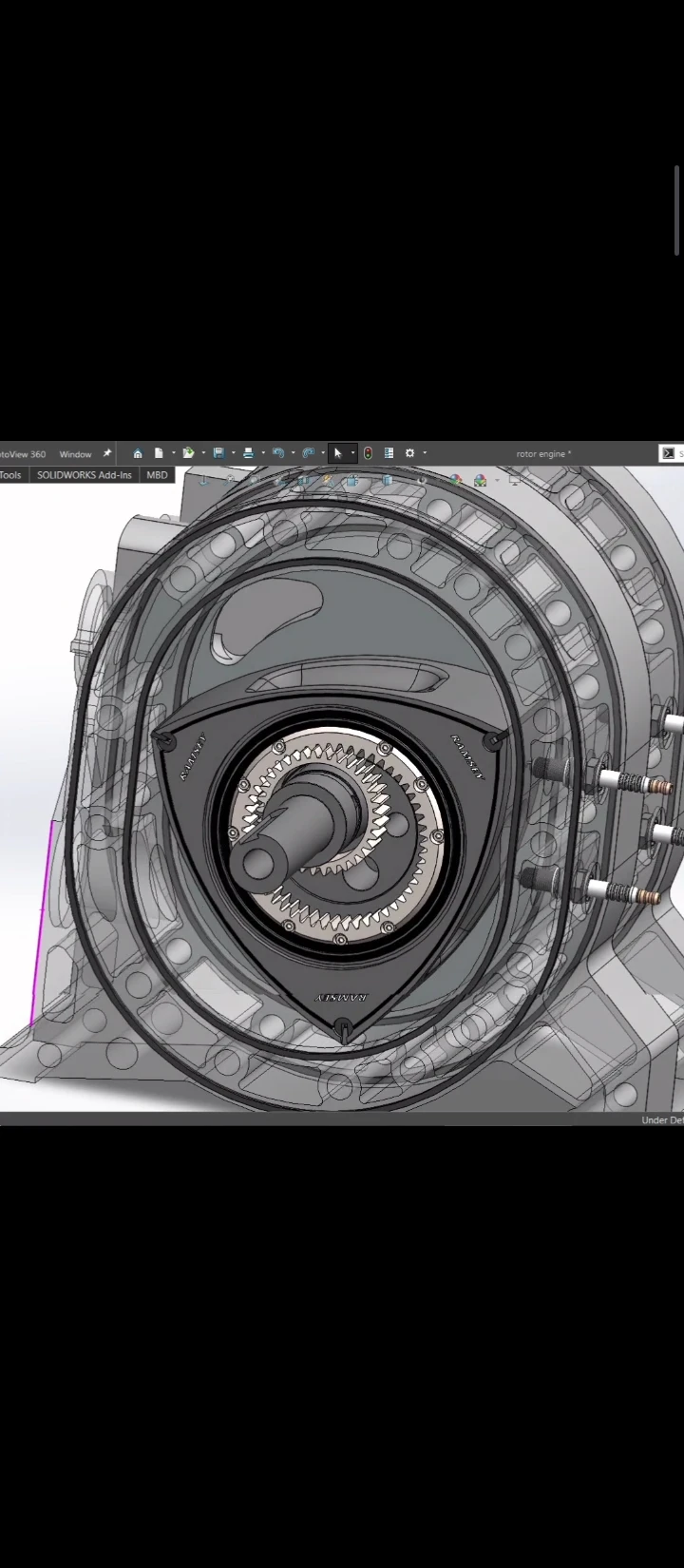The height and width of the screenshot is (1568, 684).
Task: Click the Home icon in toolbar
Action: pos(138,453)
